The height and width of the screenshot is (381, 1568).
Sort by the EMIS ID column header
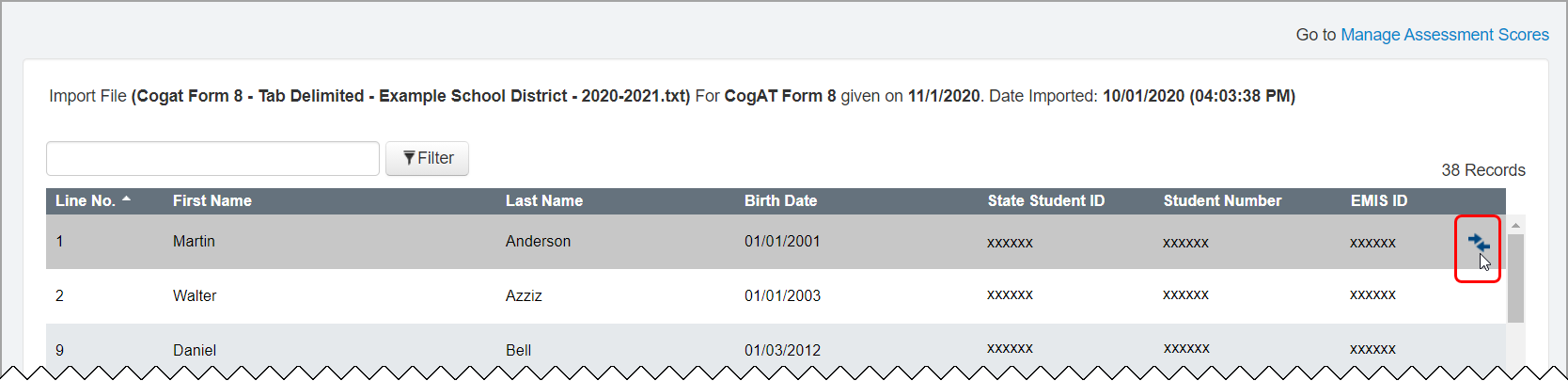(1378, 200)
